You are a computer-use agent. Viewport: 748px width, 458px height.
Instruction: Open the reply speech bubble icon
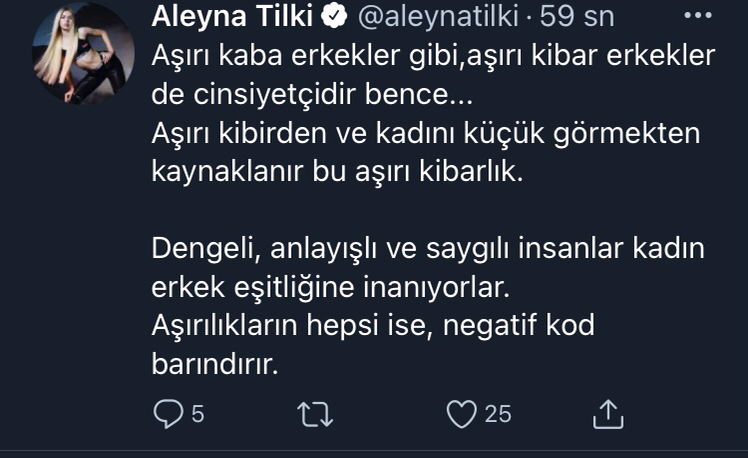(x=168, y=414)
